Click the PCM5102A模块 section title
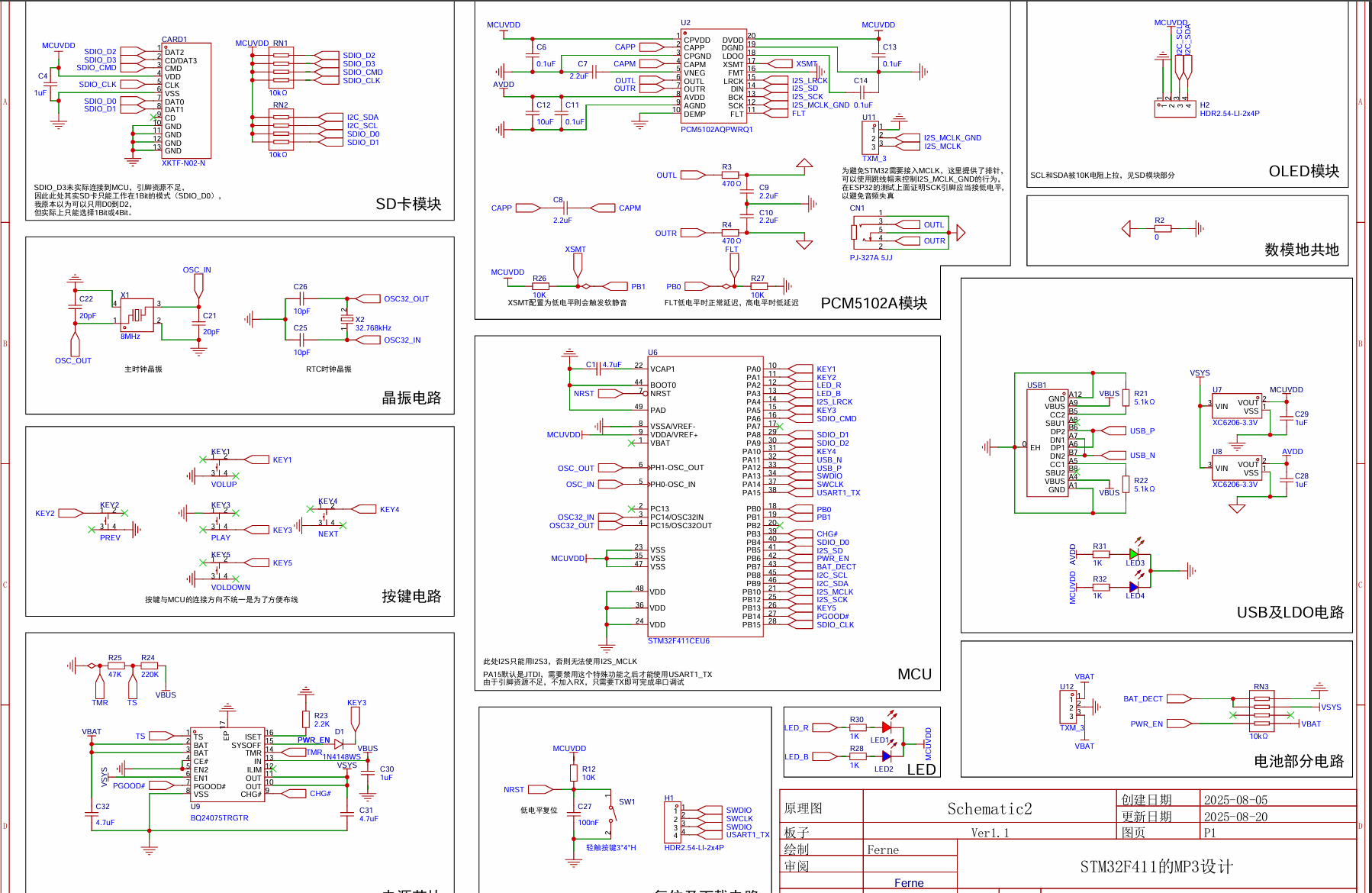Viewport: 1372px width, 893px height. pos(874,303)
